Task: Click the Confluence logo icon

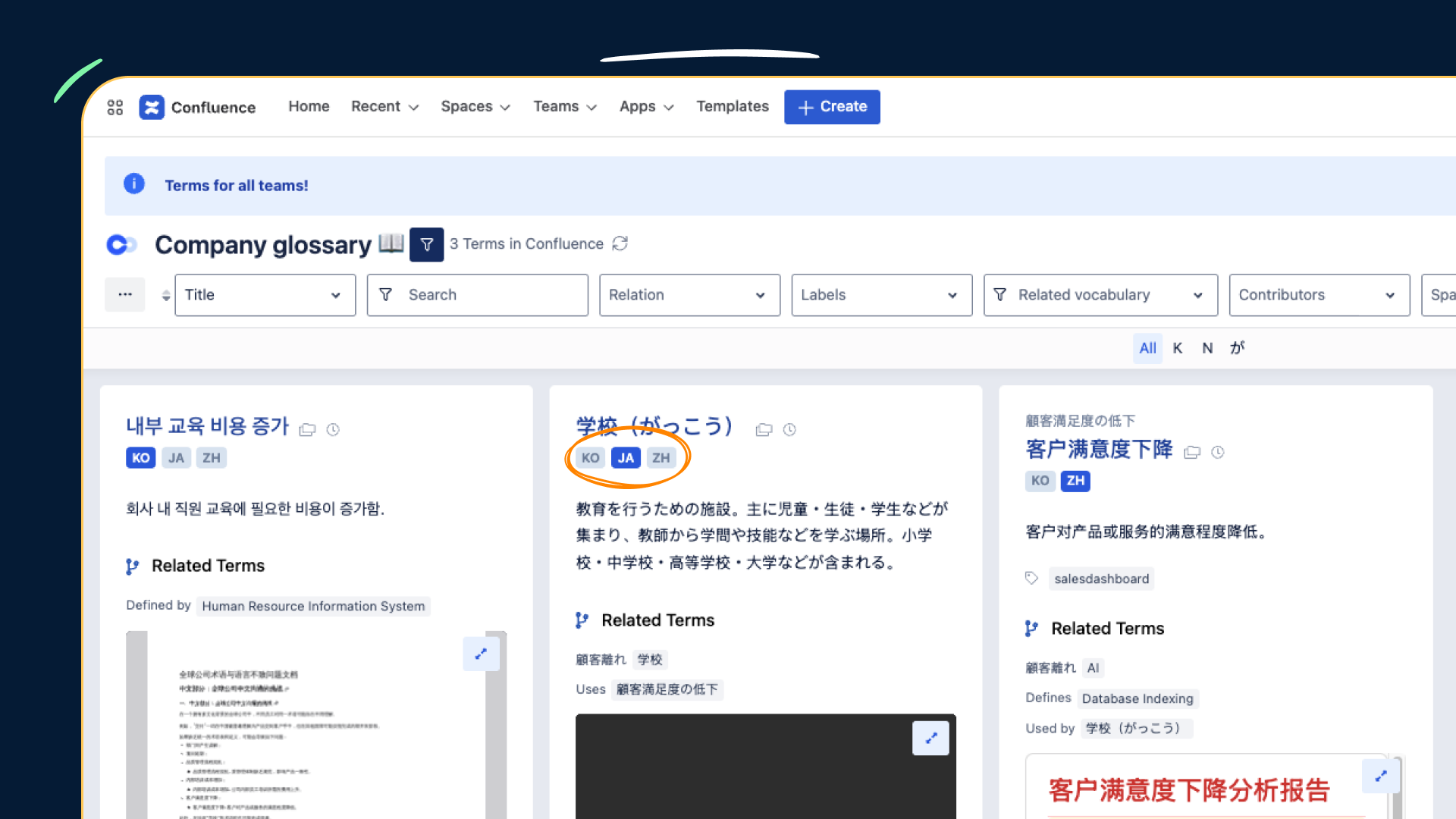Action: tap(152, 107)
